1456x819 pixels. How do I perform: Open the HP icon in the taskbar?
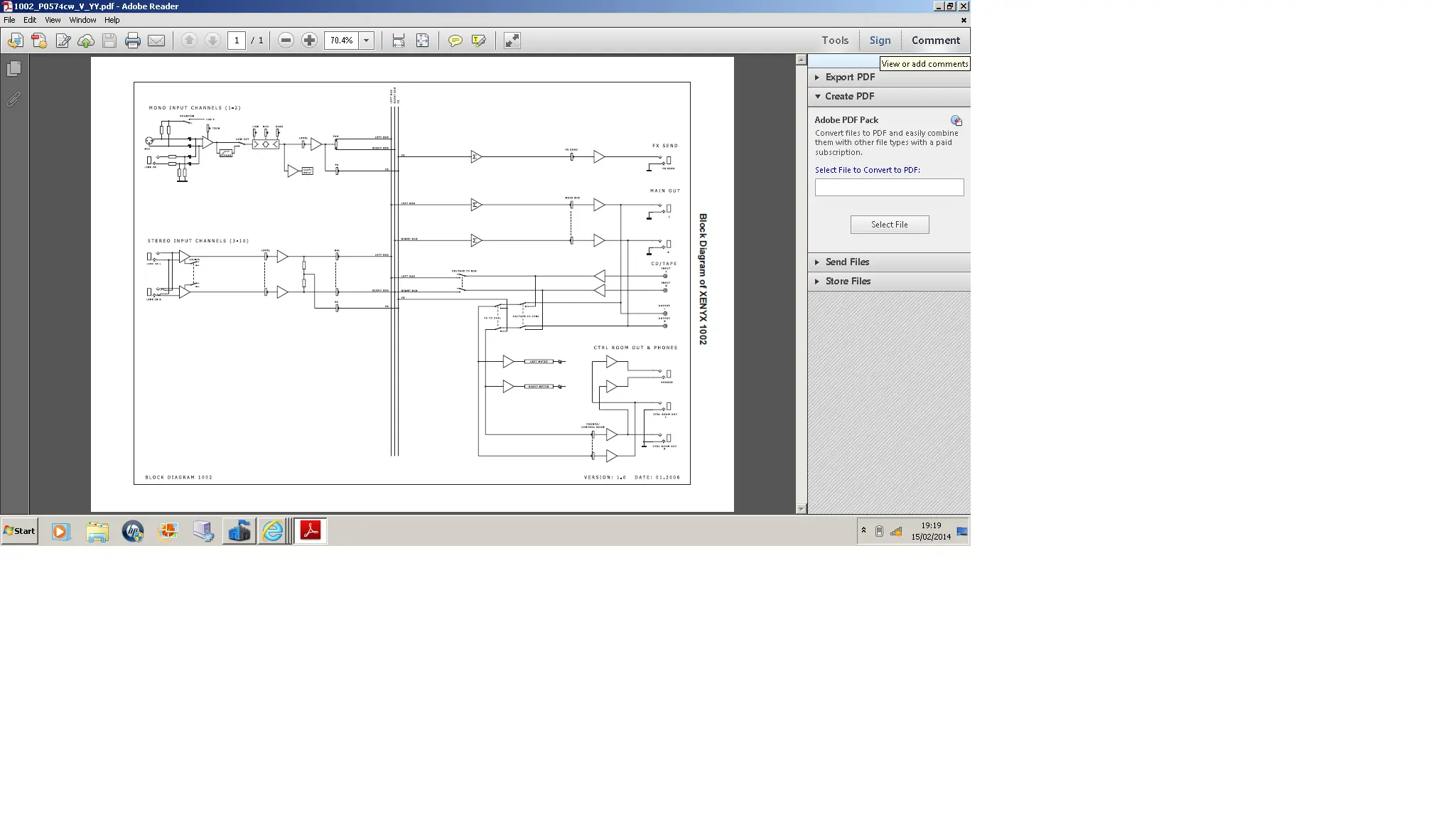click(133, 531)
